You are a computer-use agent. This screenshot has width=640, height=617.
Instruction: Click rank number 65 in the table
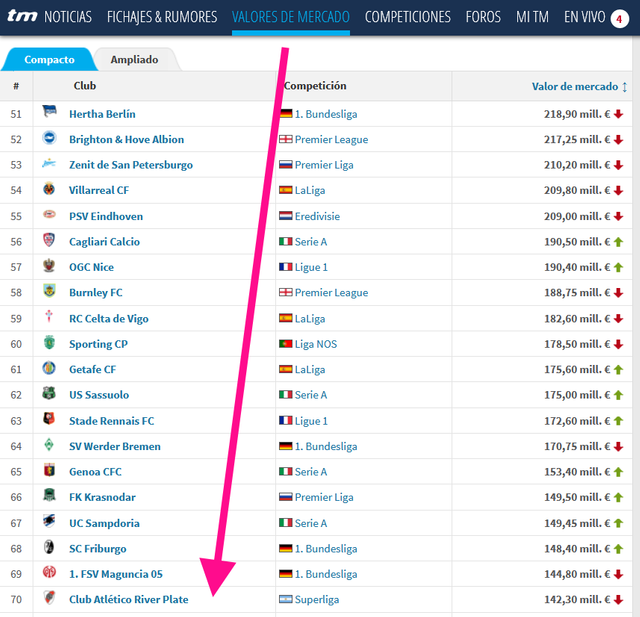[16, 472]
